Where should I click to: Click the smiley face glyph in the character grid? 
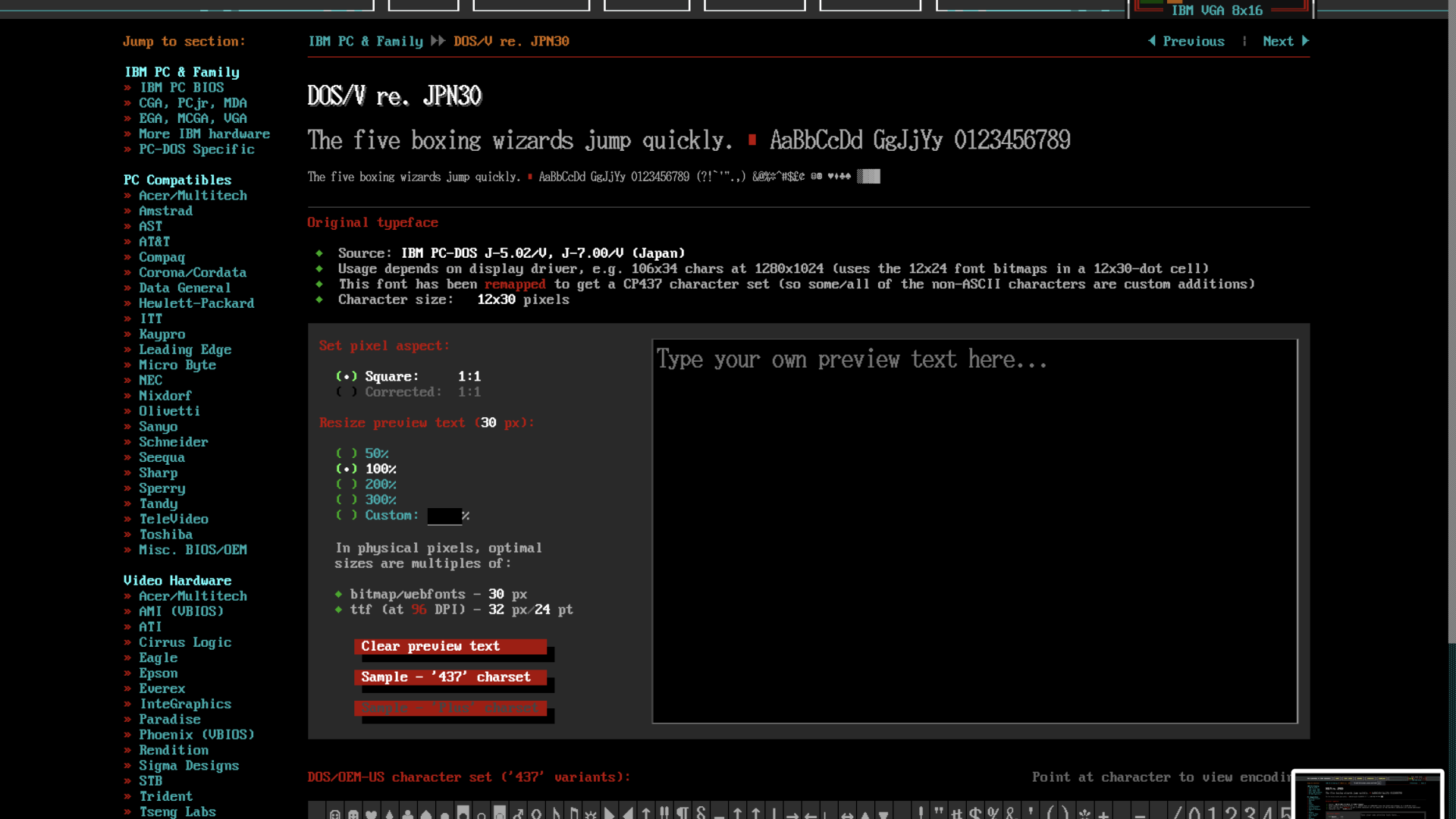coord(334,811)
